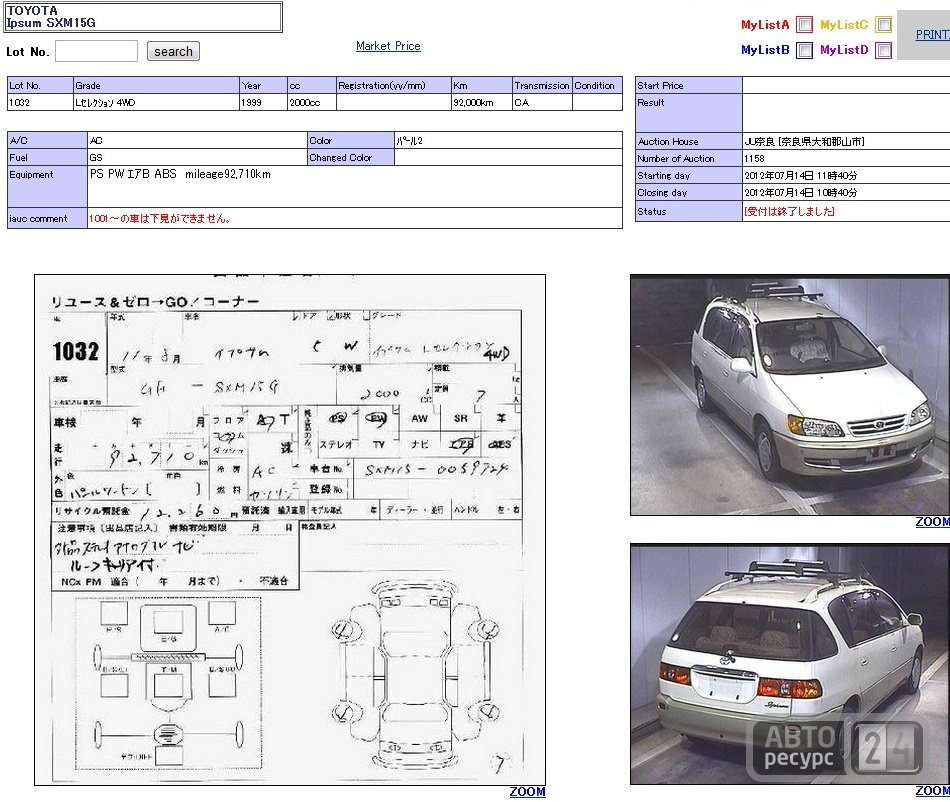Open ZOOM link under front car photo
950x802 pixels.
point(932,522)
